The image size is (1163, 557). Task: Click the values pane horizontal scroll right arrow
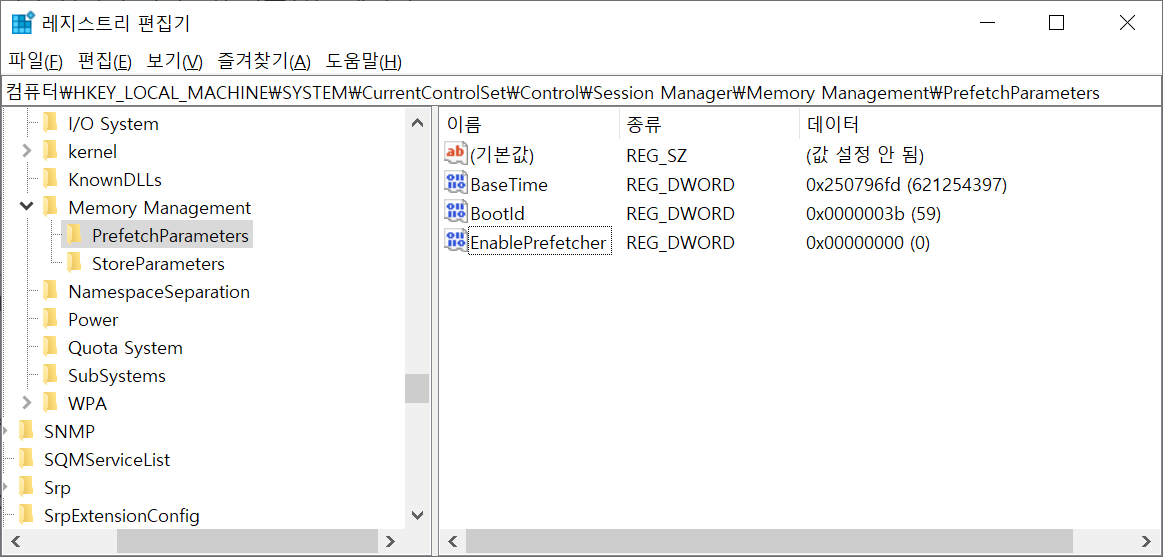point(1147,540)
